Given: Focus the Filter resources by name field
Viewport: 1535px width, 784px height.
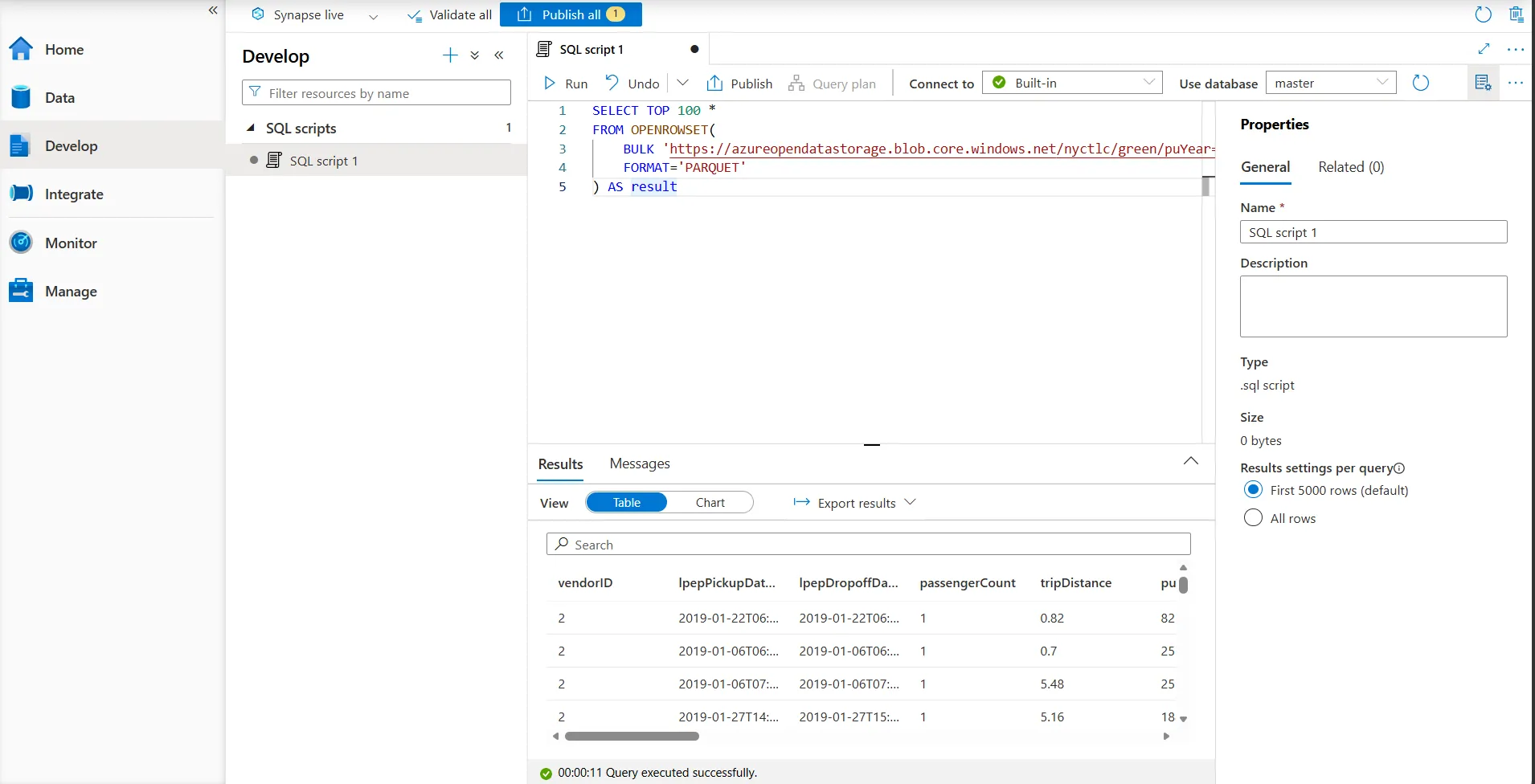Looking at the screenshot, I should point(376,92).
